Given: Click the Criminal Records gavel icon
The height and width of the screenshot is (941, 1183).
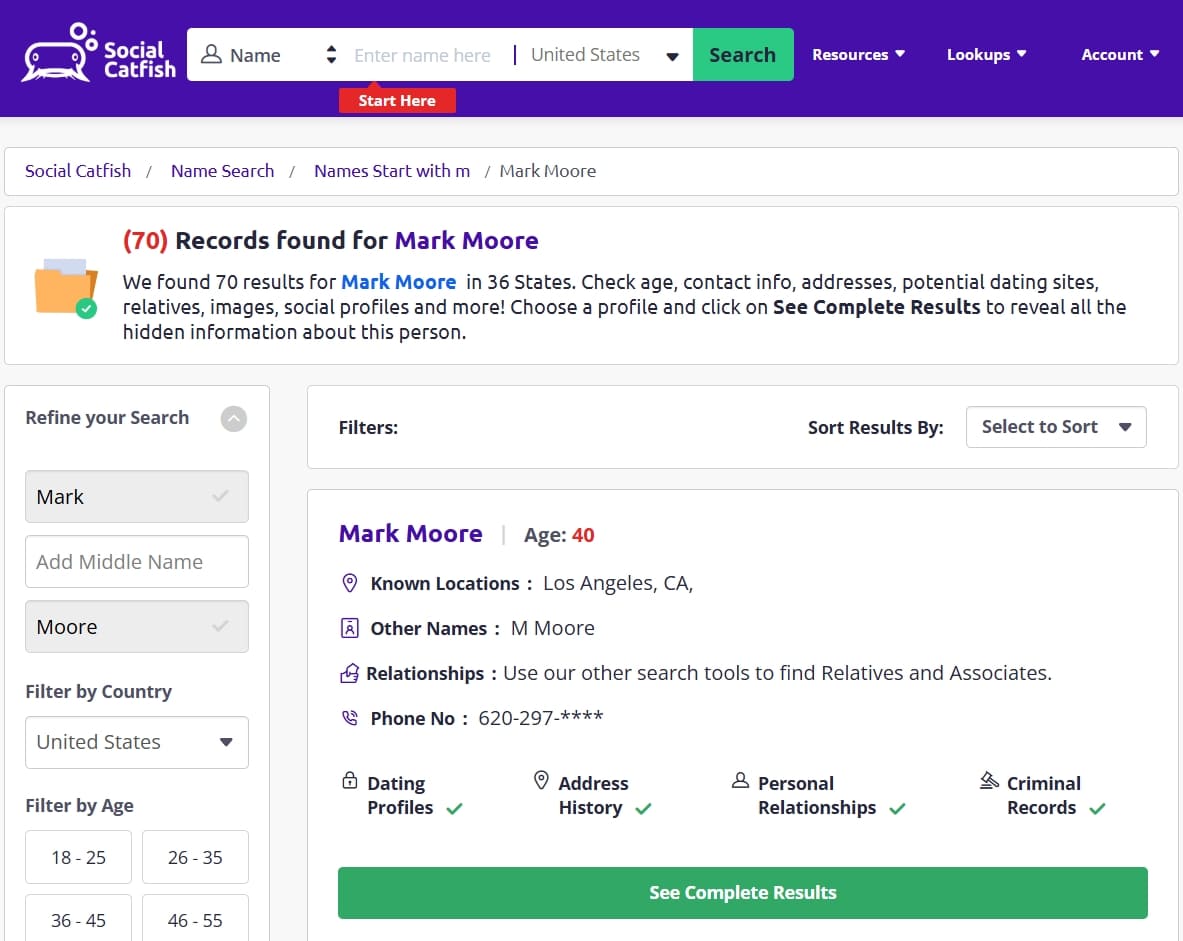Looking at the screenshot, I should [989, 780].
